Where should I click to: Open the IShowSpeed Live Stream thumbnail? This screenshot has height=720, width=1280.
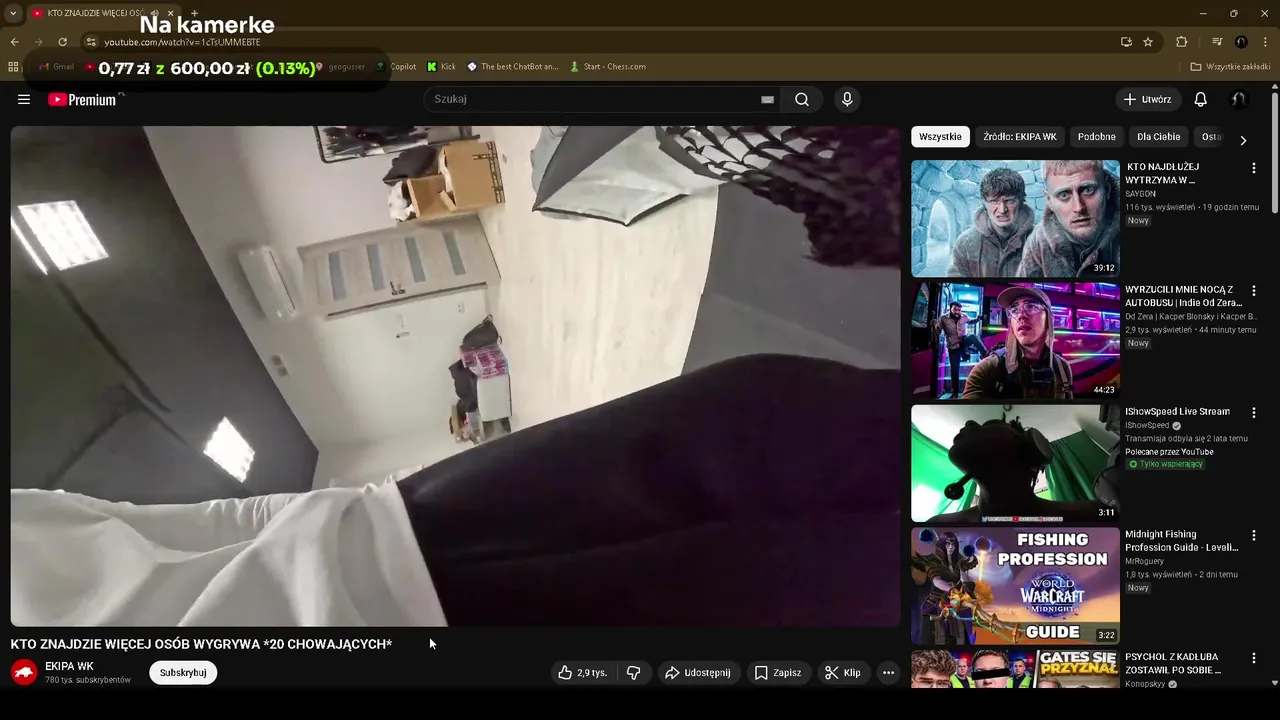(x=1015, y=463)
